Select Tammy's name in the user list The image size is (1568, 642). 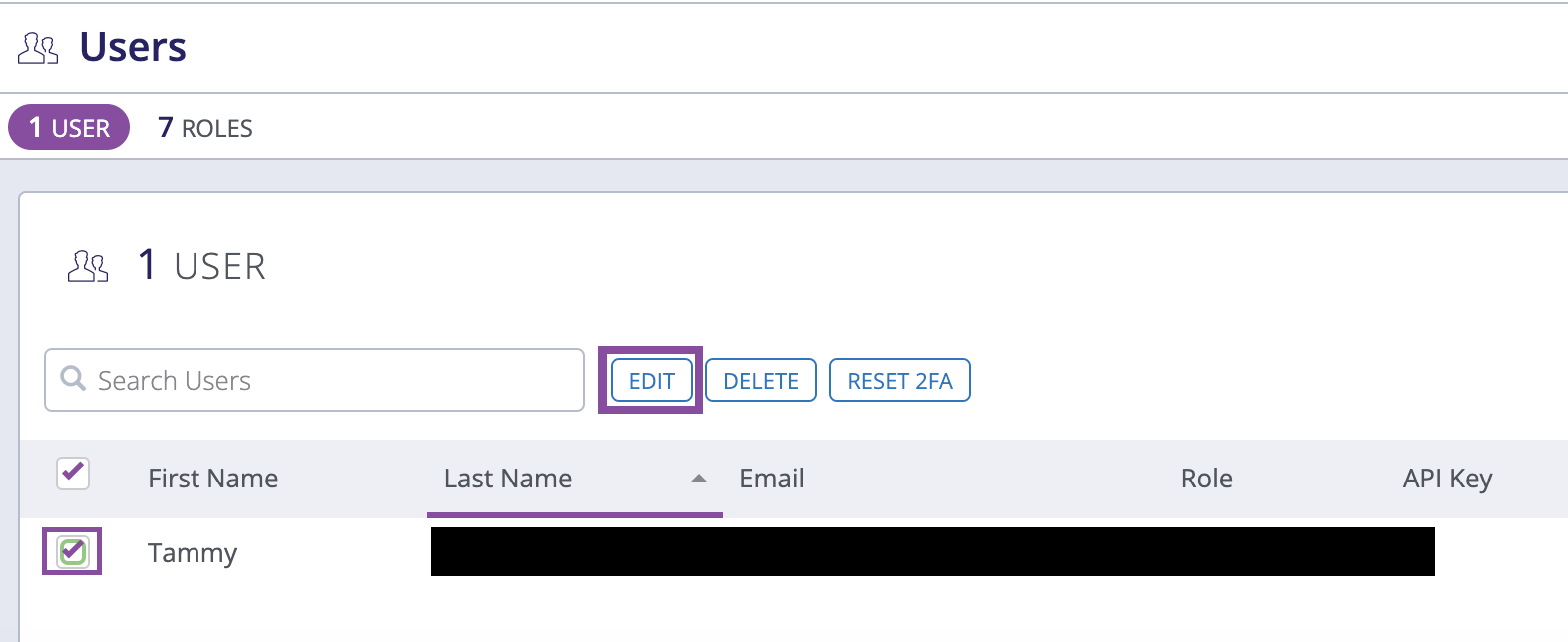click(193, 552)
